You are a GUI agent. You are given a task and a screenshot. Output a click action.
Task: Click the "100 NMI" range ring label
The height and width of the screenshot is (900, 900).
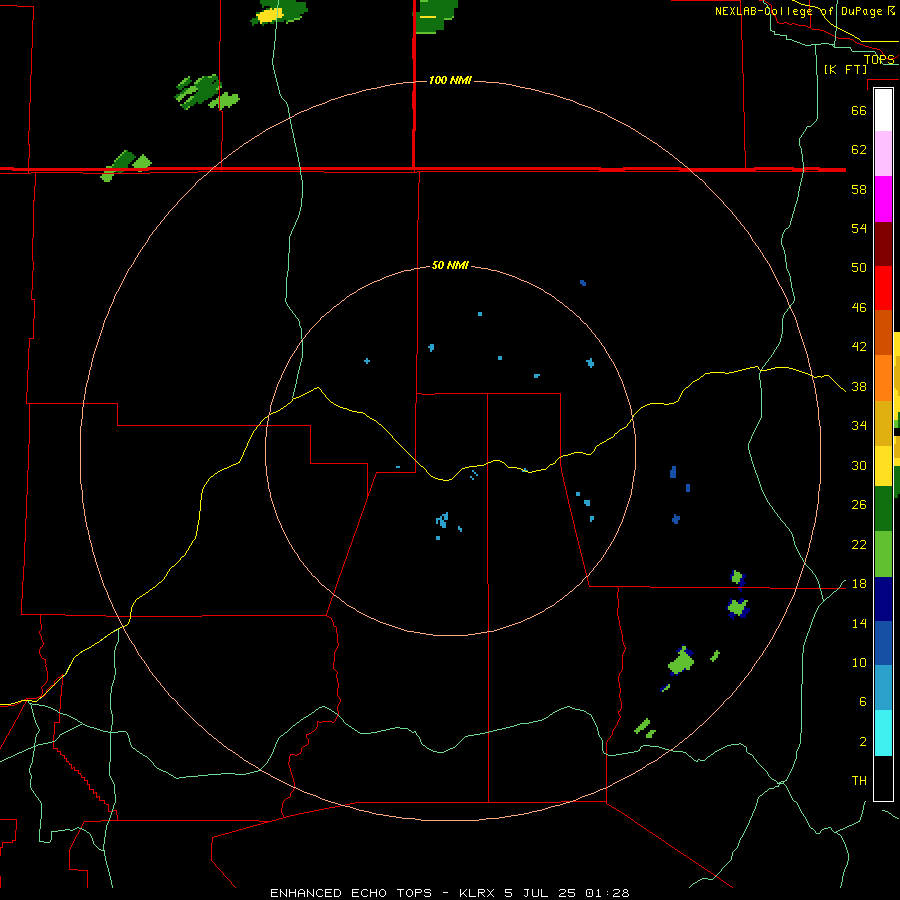coord(450,80)
